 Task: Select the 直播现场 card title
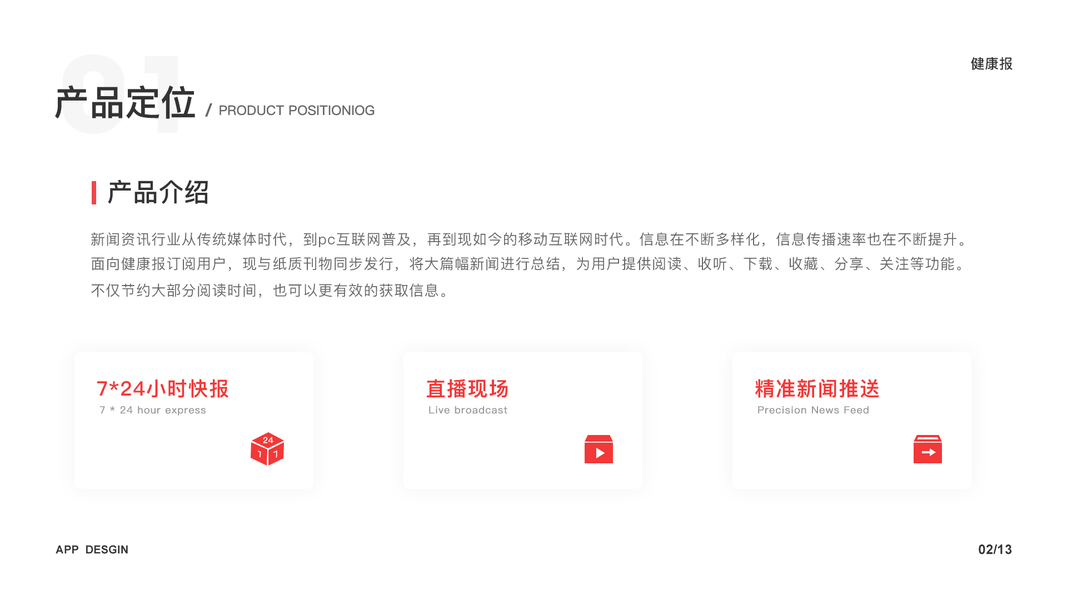click(467, 388)
